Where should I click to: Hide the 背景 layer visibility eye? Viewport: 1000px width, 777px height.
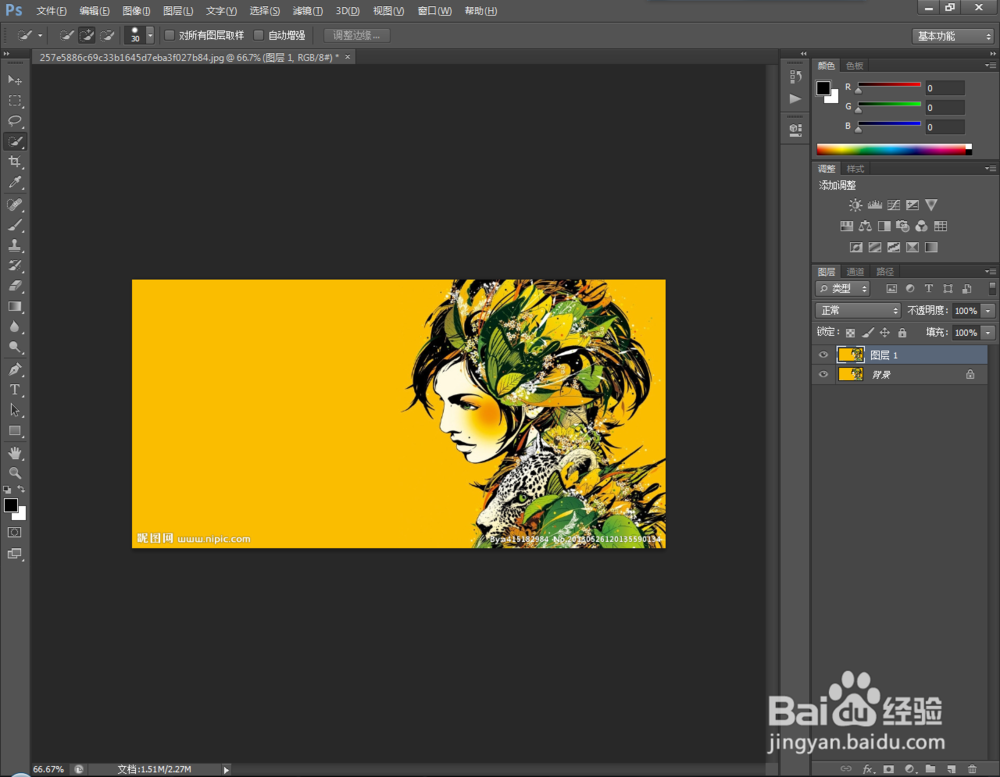pos(823,374)
